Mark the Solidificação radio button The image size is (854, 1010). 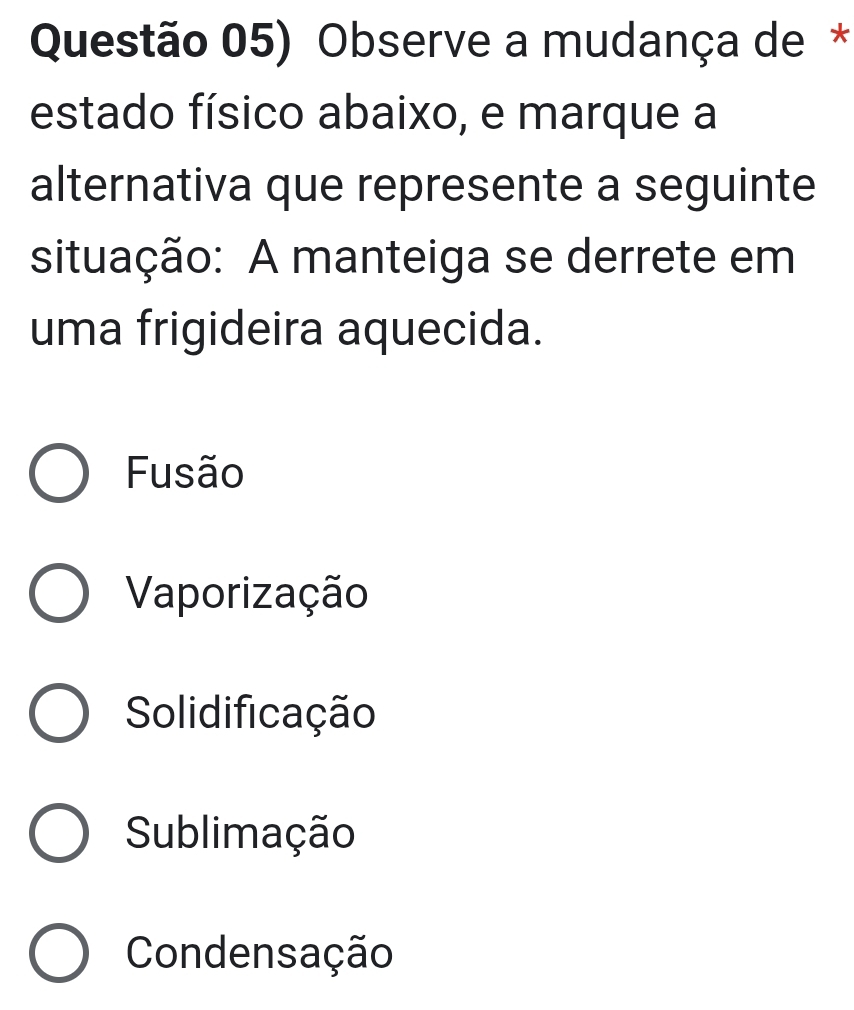[x=59, y=714]
